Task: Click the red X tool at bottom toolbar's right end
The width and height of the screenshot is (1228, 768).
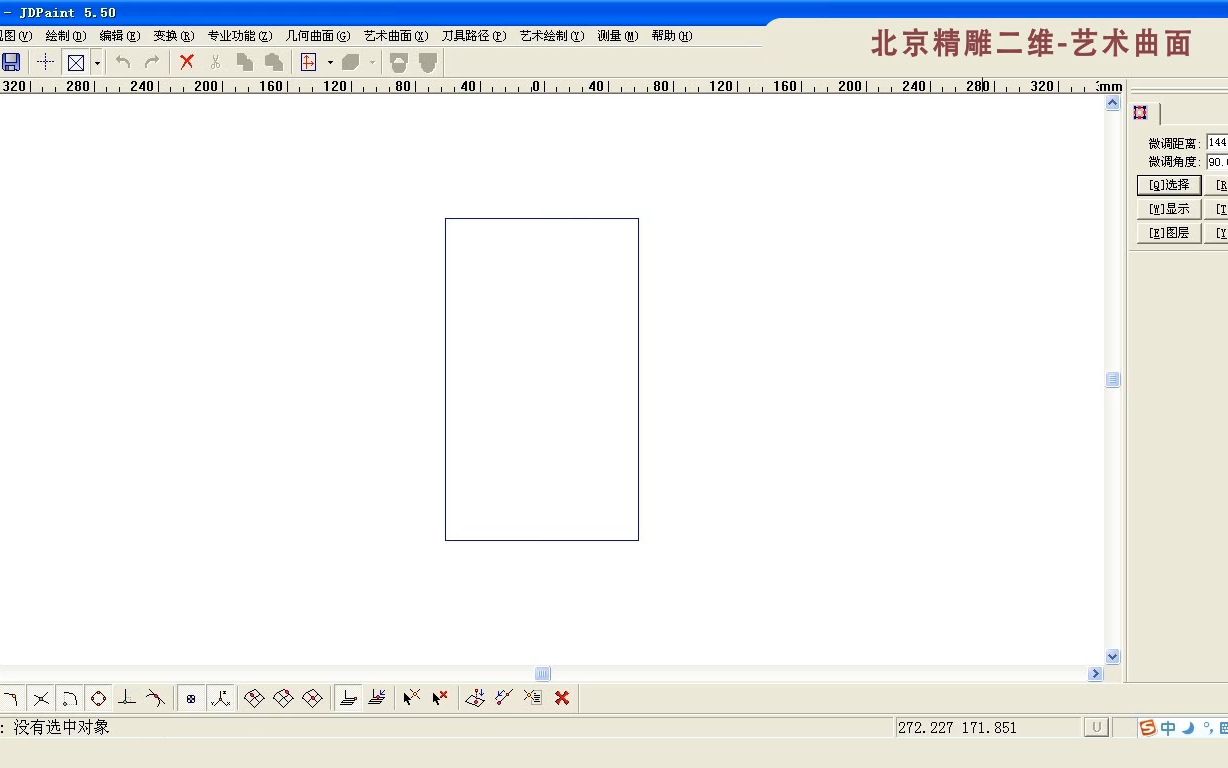Action: 562,698
